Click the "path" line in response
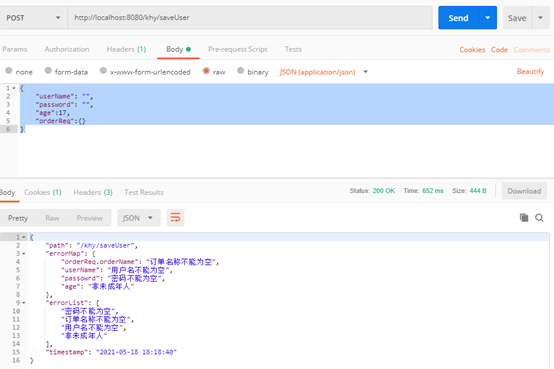554x369 pixels. click(92, 245)
